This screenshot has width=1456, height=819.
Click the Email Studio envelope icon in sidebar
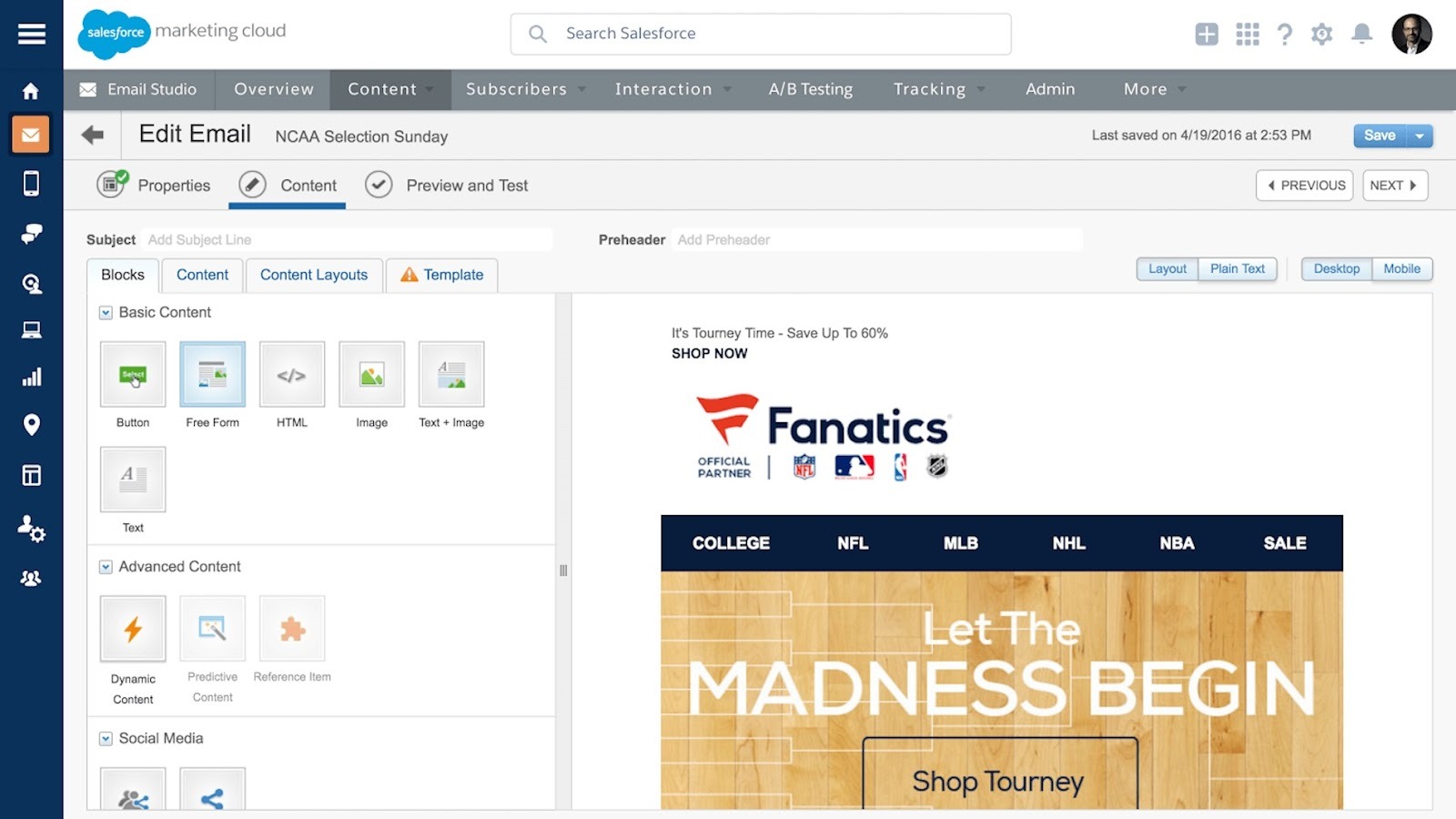click(x=31, y=134)
